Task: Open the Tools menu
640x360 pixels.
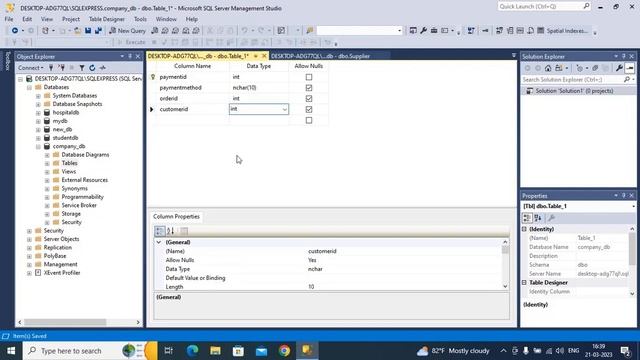Action: (x=140, y=19)
